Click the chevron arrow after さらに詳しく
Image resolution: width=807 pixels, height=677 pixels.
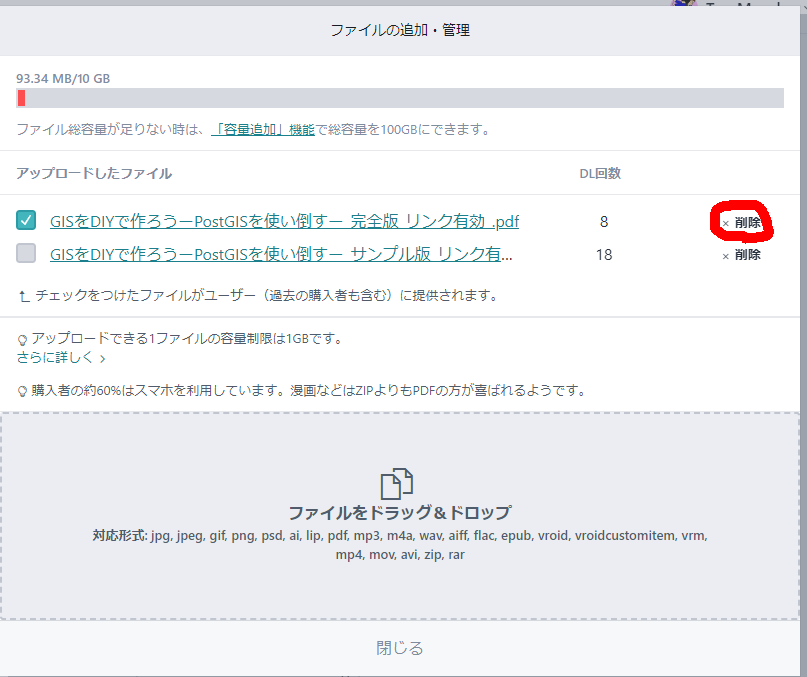102,358
